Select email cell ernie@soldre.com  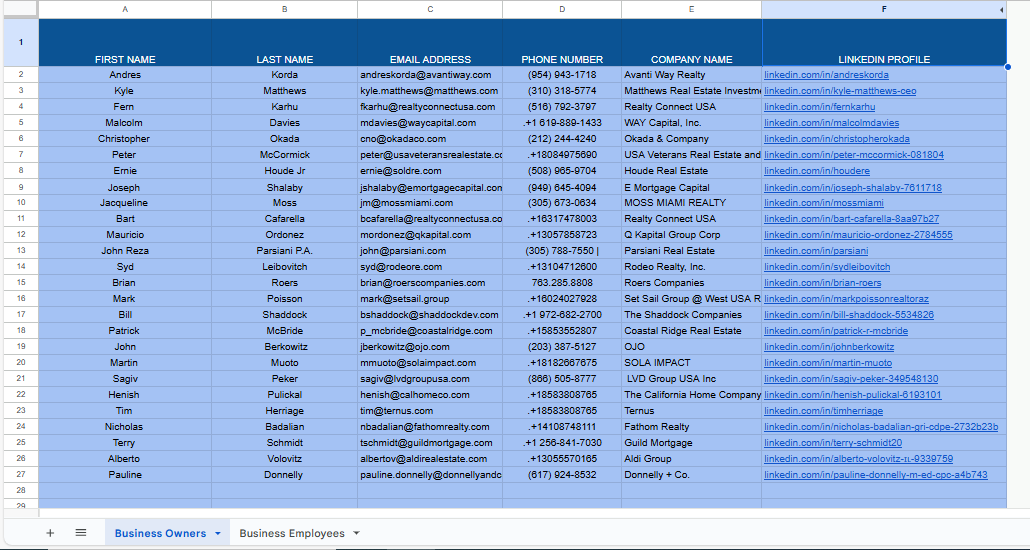(430, 171)
